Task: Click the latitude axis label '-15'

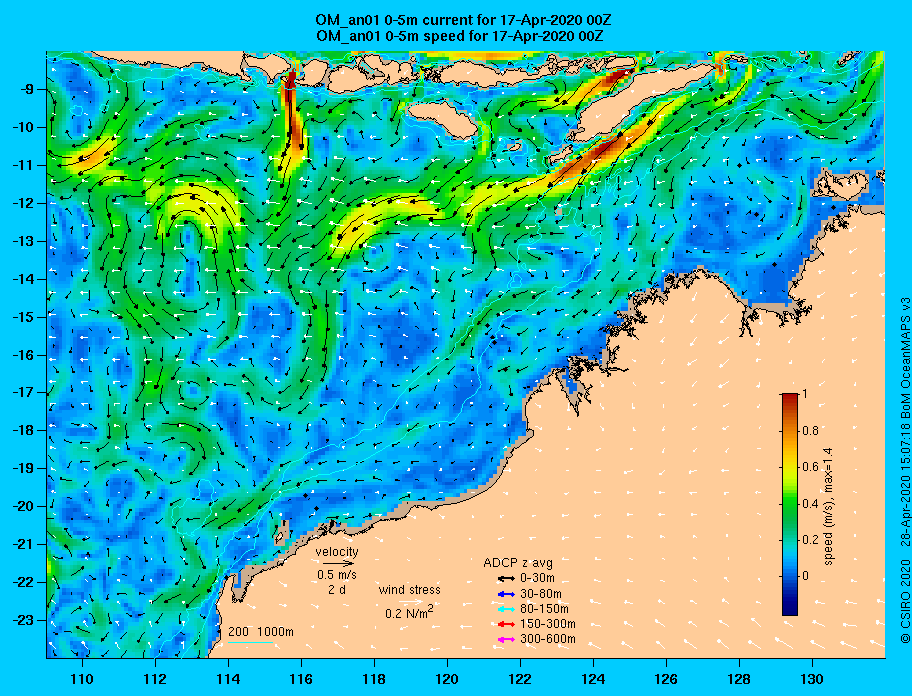Action: 23,317
